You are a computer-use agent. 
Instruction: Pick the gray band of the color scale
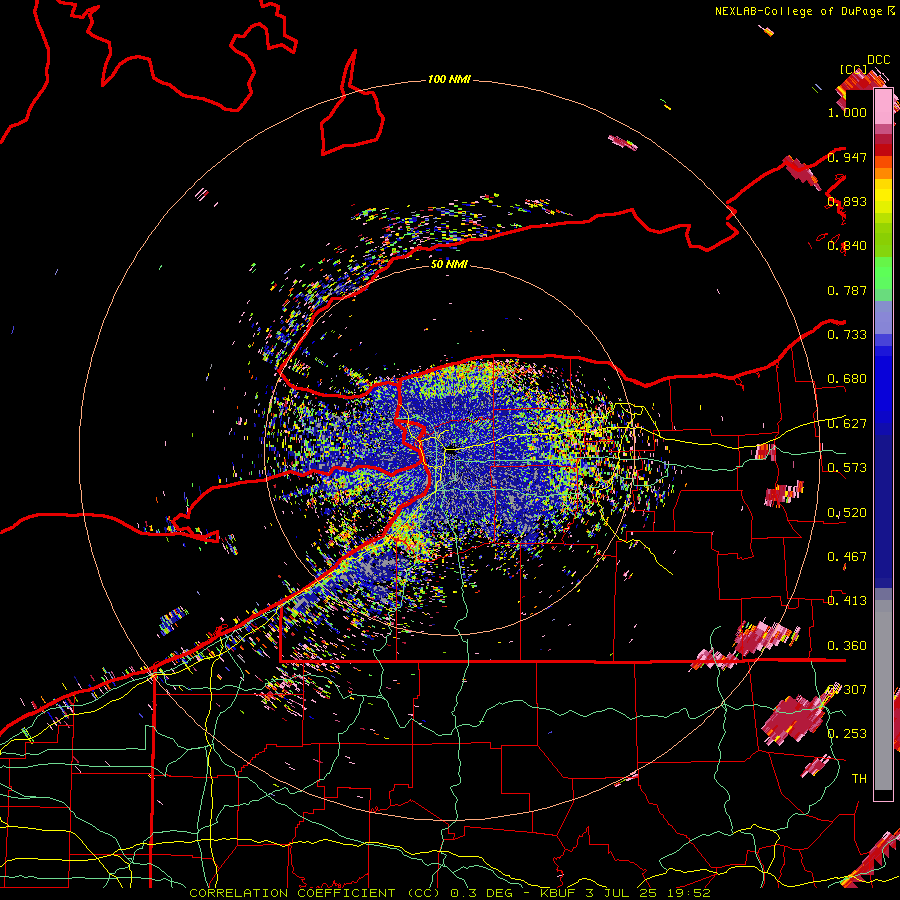pos(883,695)
